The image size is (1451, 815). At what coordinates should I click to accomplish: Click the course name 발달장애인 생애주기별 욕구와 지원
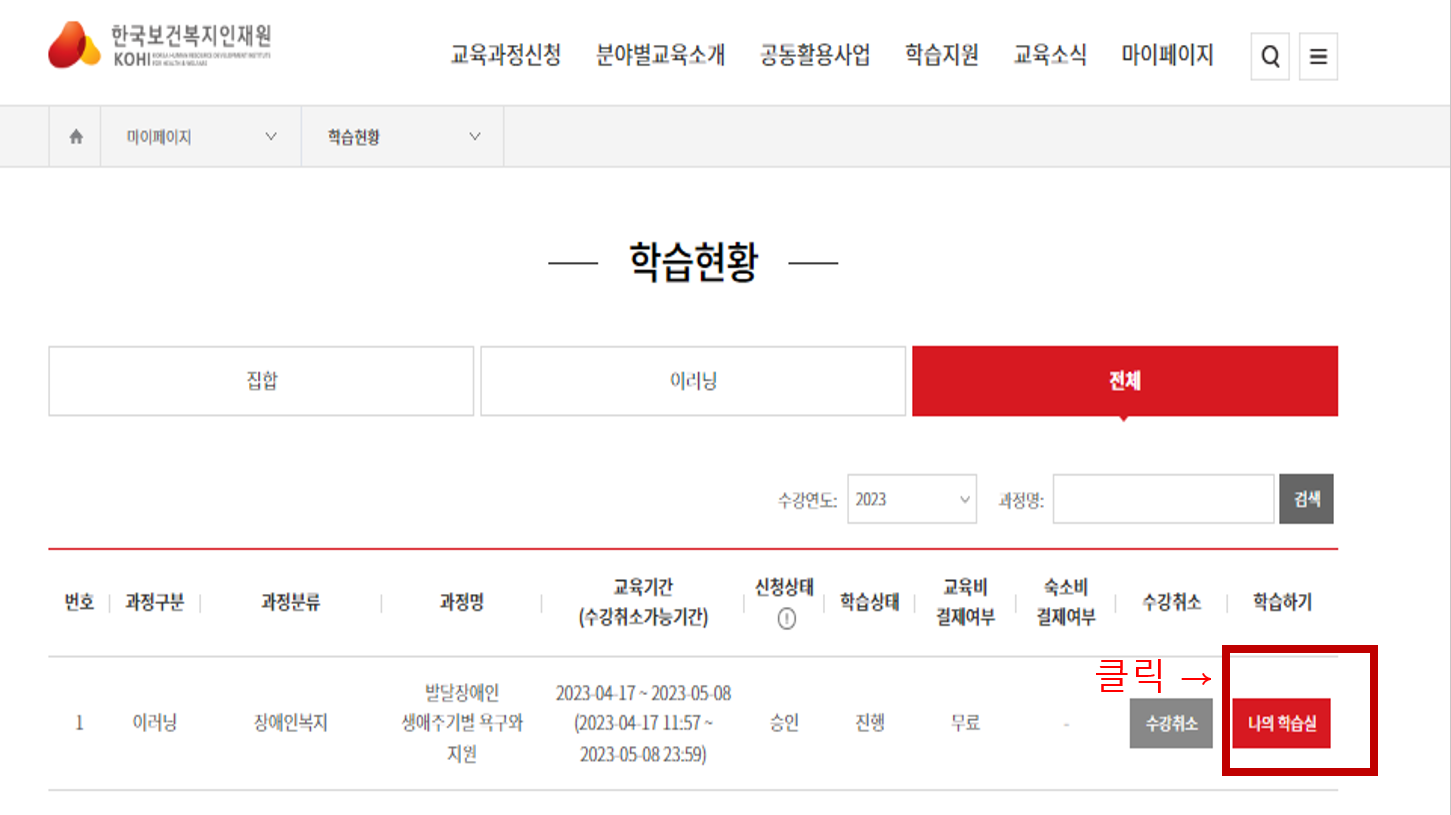pos(462,723)
